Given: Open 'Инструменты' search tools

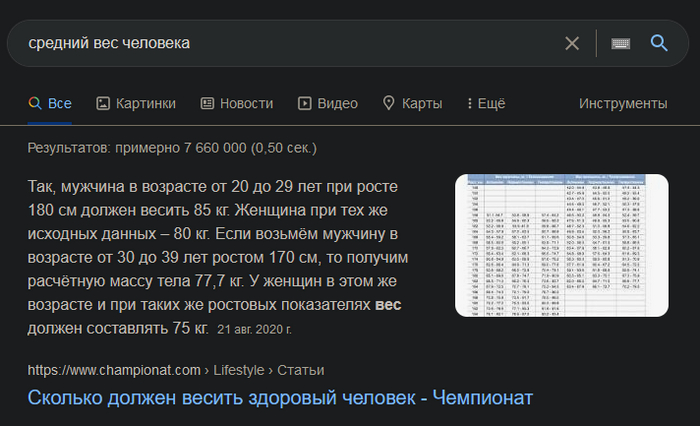Looking at the screenshot, I should (x=623, y=103).
